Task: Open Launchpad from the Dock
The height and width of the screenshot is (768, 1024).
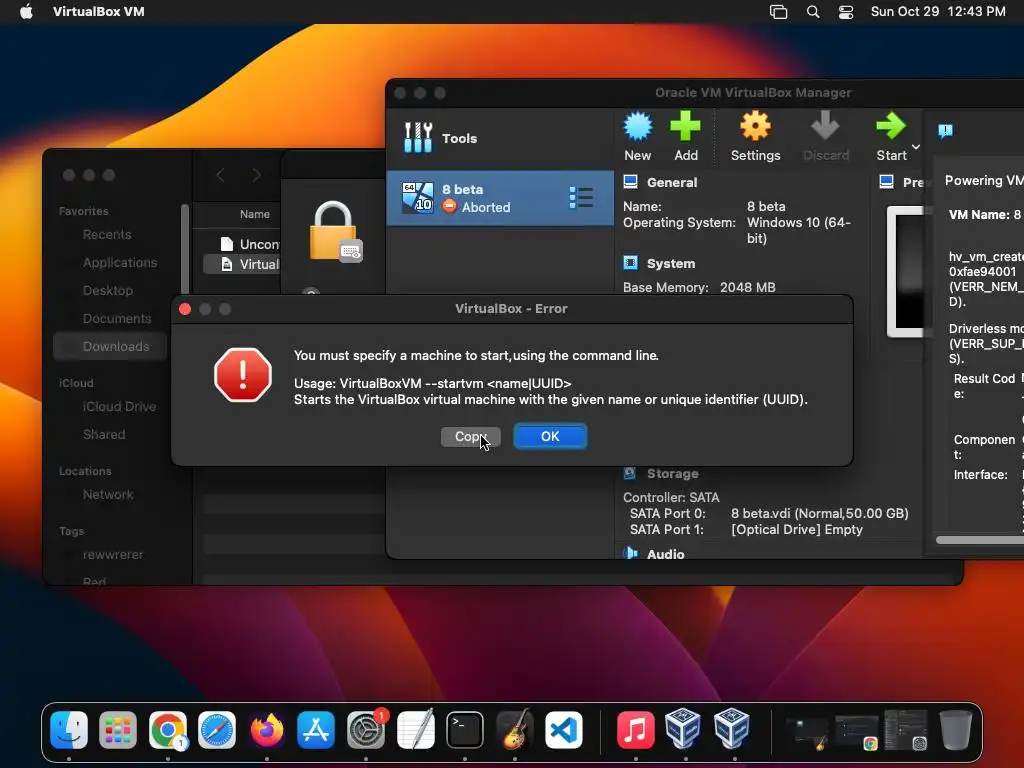Action: tap(118, 729)
